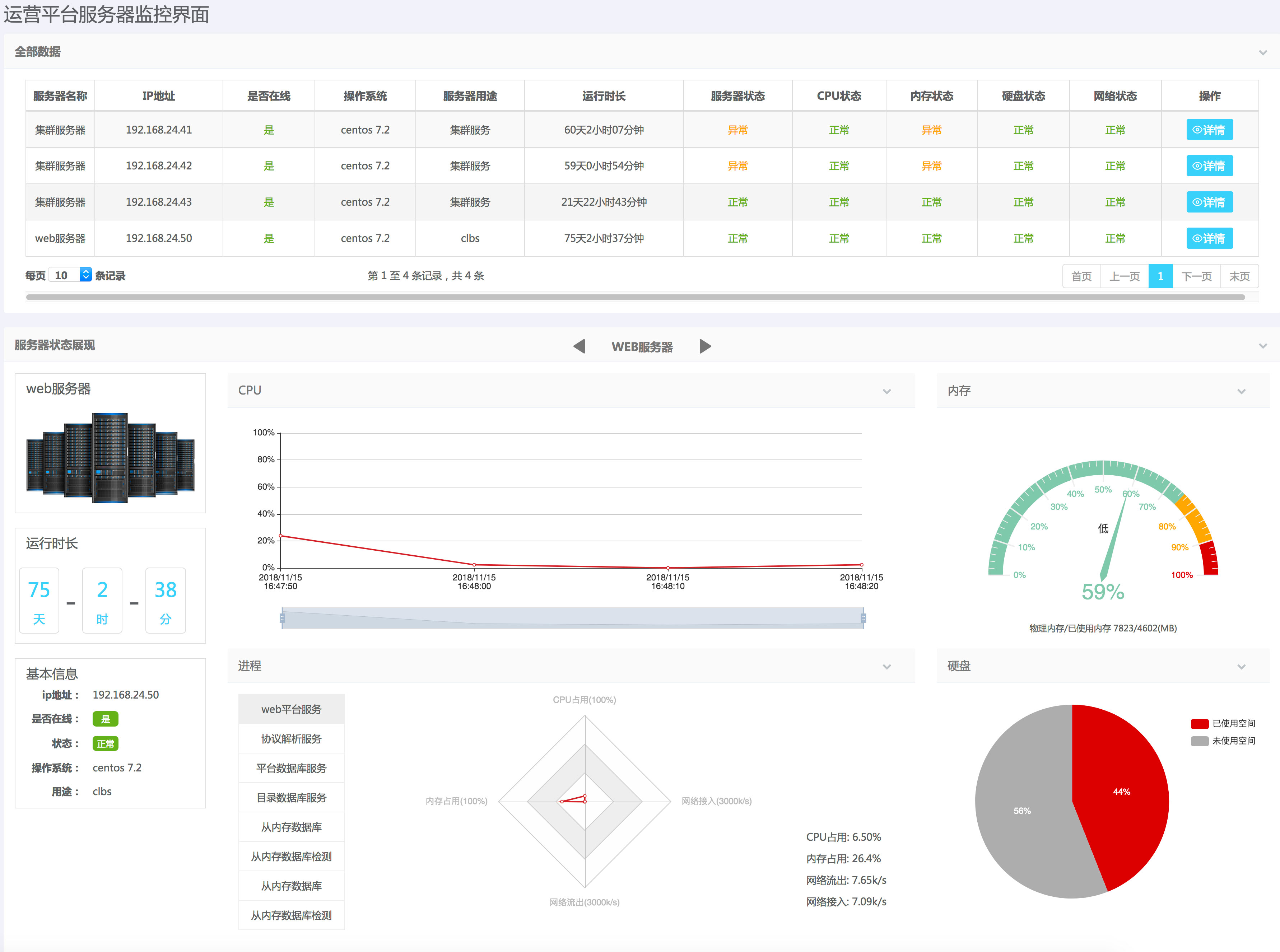
Task: Click the red 44% pie slice
Action: coord(1121,792)
